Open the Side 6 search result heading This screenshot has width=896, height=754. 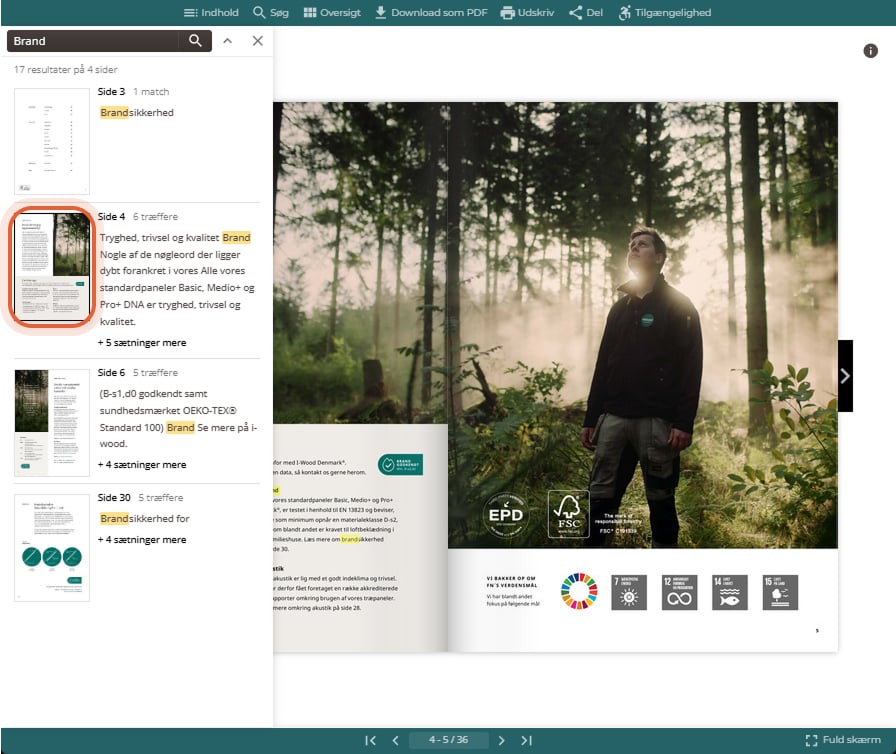pos(111,372)
